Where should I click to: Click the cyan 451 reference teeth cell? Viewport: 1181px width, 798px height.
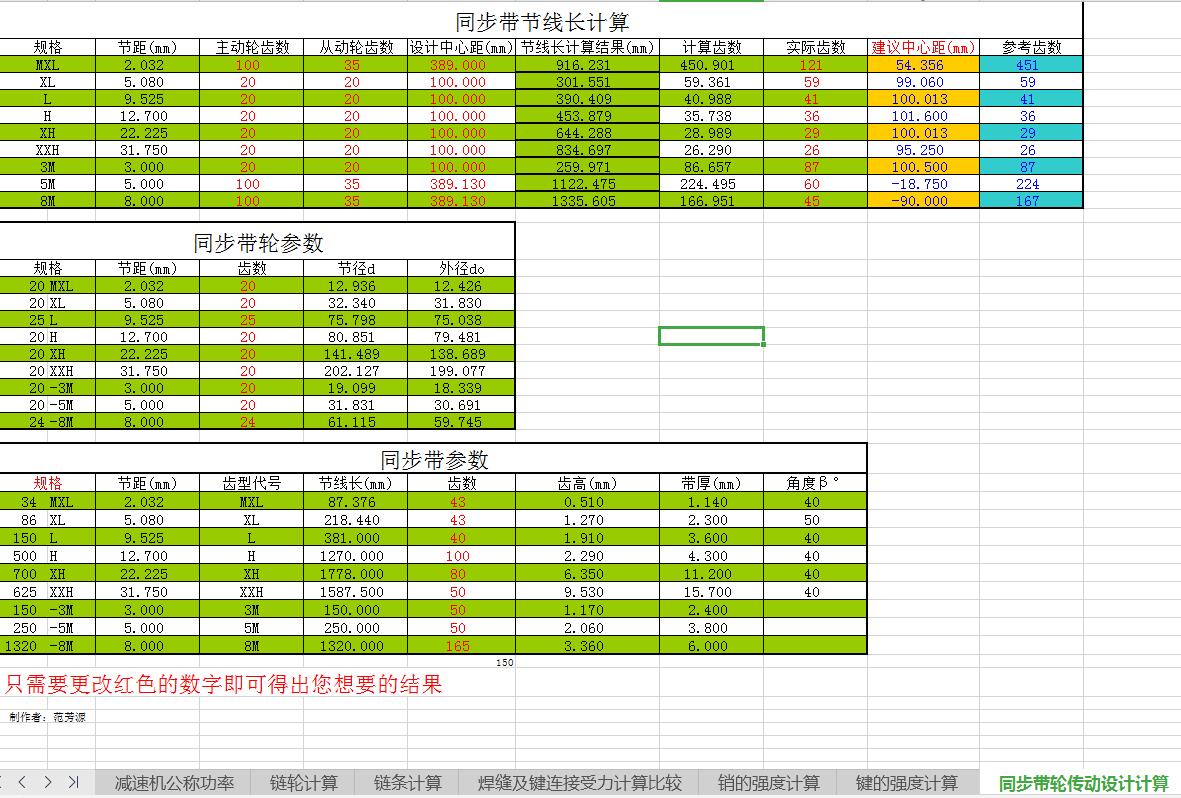coord(1028,65)
